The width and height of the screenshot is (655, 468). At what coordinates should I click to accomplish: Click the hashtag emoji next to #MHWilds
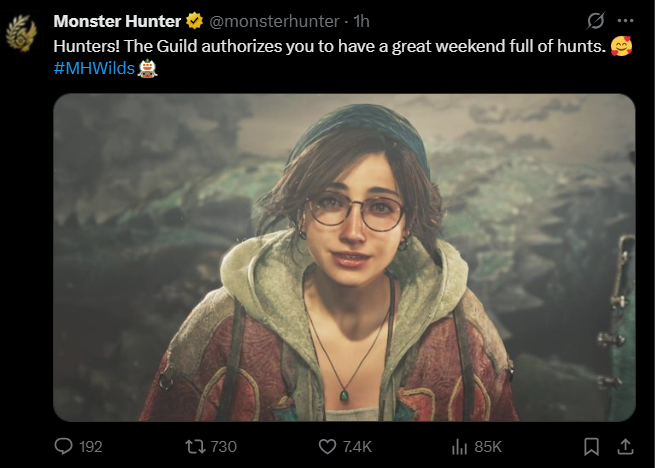pyautogui.click(x=147, y=67)
